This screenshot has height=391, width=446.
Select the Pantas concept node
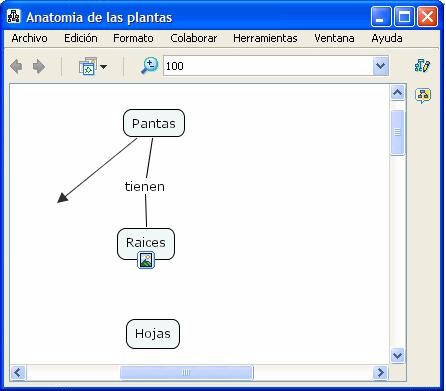click(154, 123)
